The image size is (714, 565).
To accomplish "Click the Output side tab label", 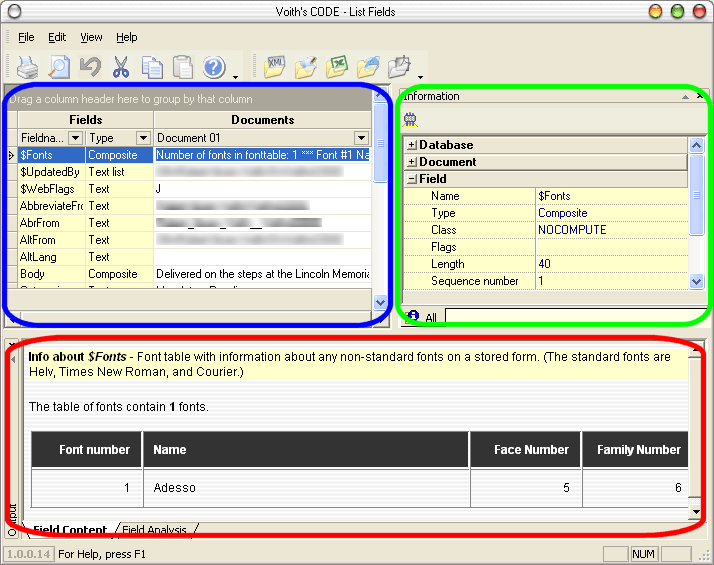I will 12,519.
